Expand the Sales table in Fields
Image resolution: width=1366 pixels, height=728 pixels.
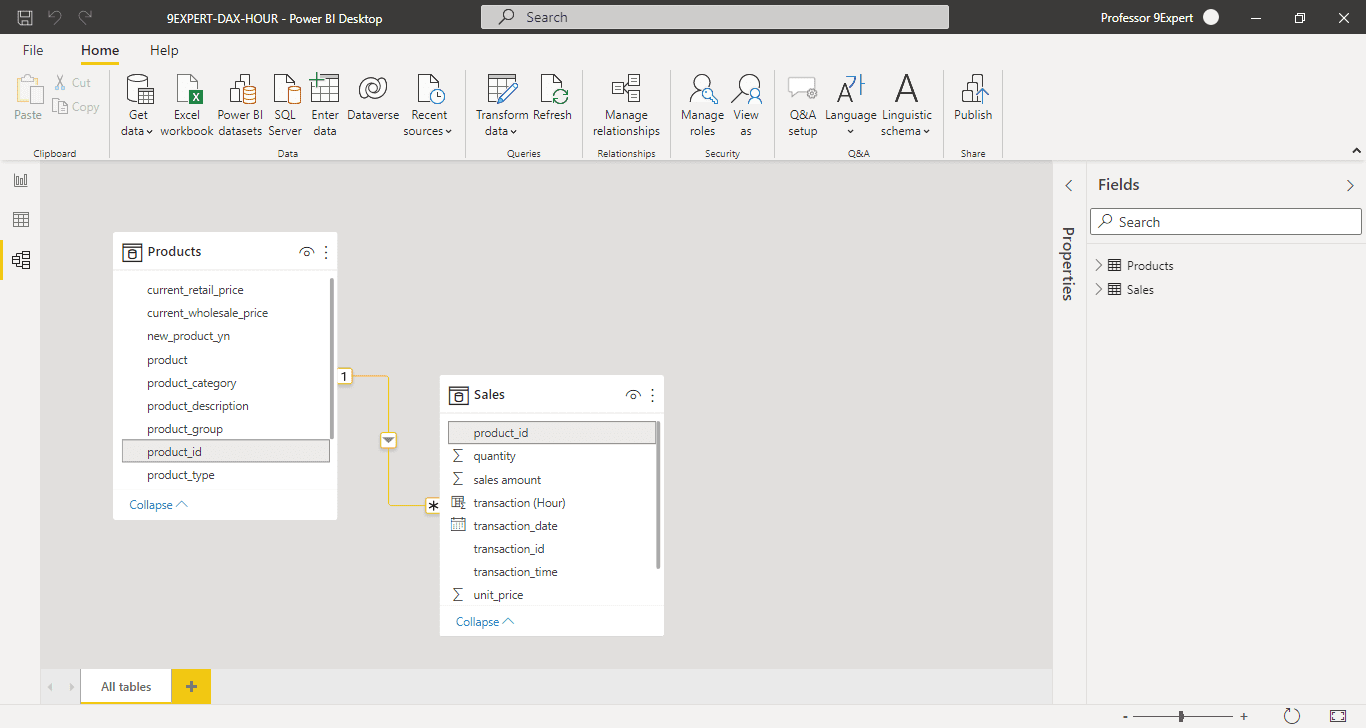pos(1099,289)
